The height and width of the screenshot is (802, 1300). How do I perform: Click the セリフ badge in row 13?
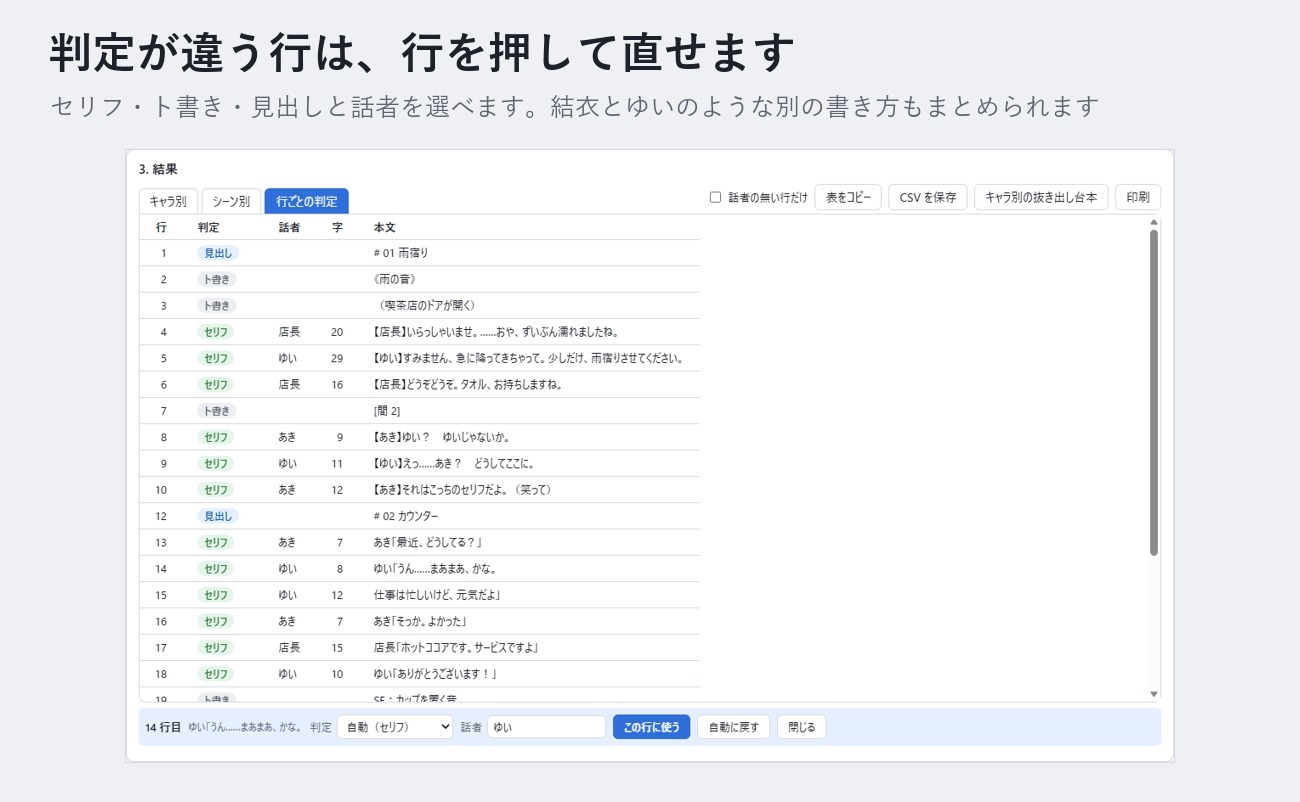click(216, 542)
